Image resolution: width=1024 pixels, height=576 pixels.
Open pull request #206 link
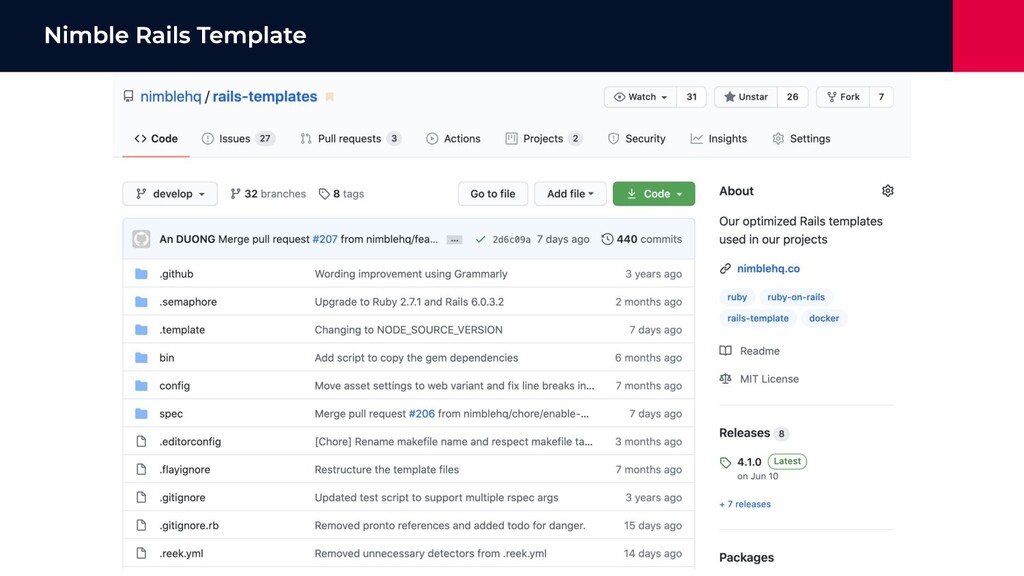pos(422,414)
